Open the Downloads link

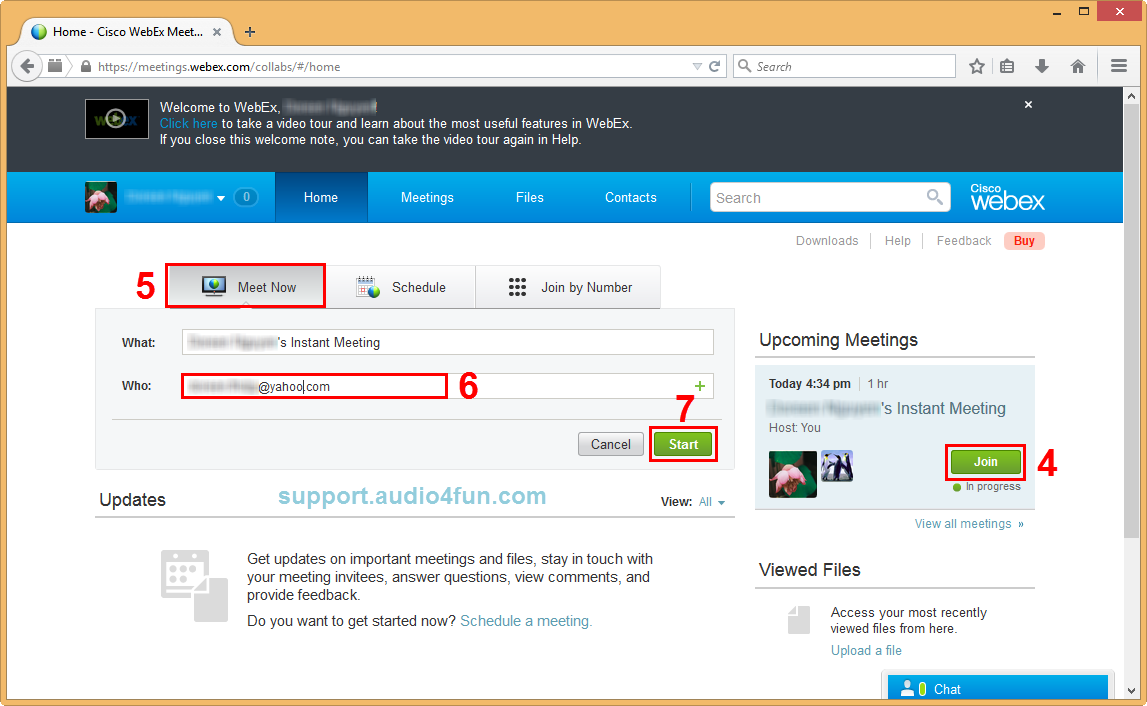coord(827,241)
